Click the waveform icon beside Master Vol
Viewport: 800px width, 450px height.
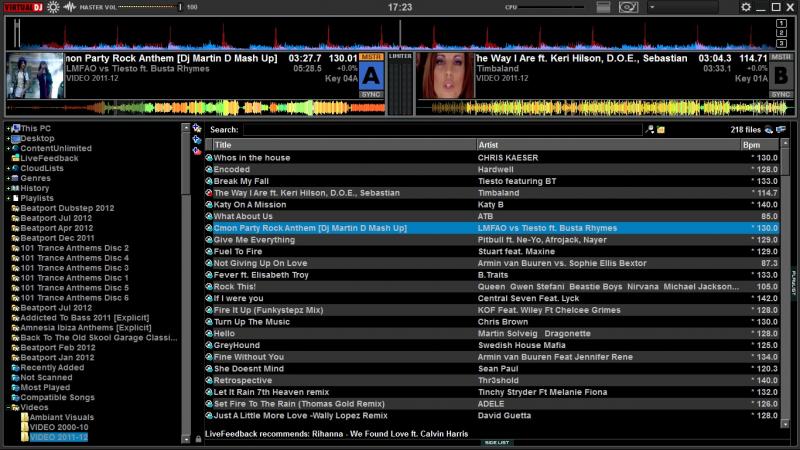[70, 7]
